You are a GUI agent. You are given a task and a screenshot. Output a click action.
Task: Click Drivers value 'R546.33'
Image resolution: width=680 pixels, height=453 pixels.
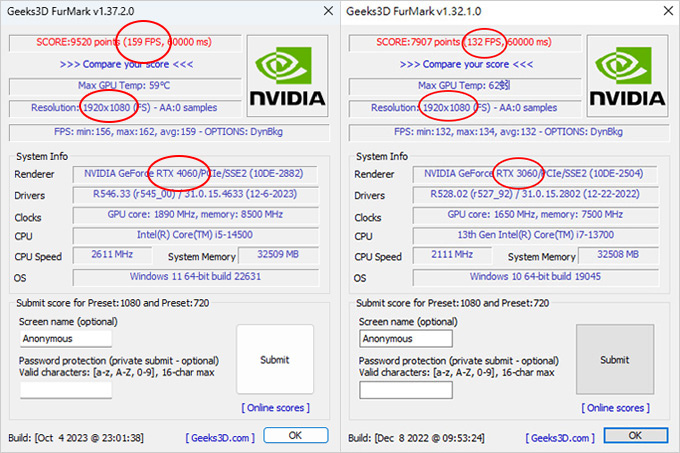click(195, 194)
